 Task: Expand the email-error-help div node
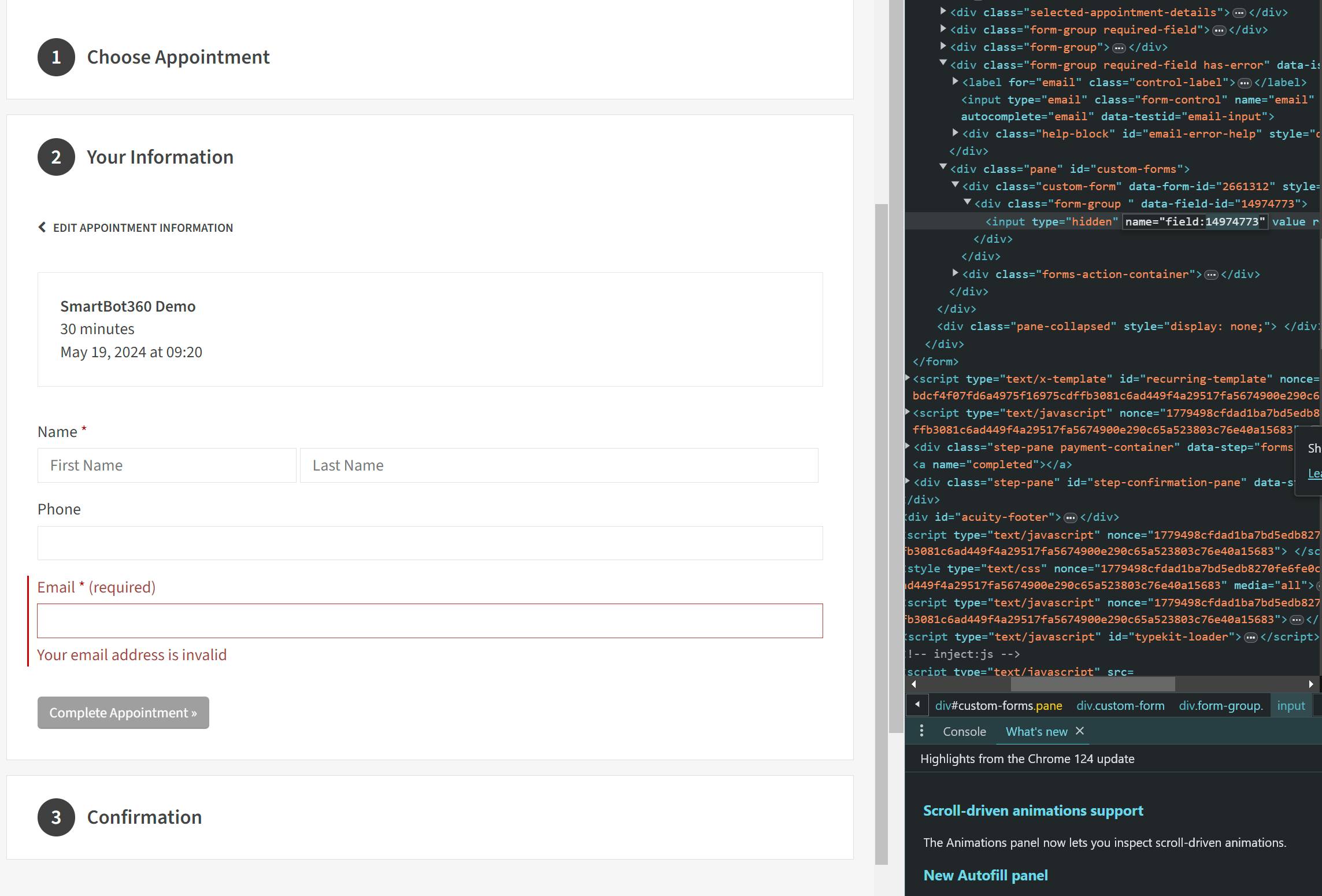pyautogui.click(x=956, y=133)
